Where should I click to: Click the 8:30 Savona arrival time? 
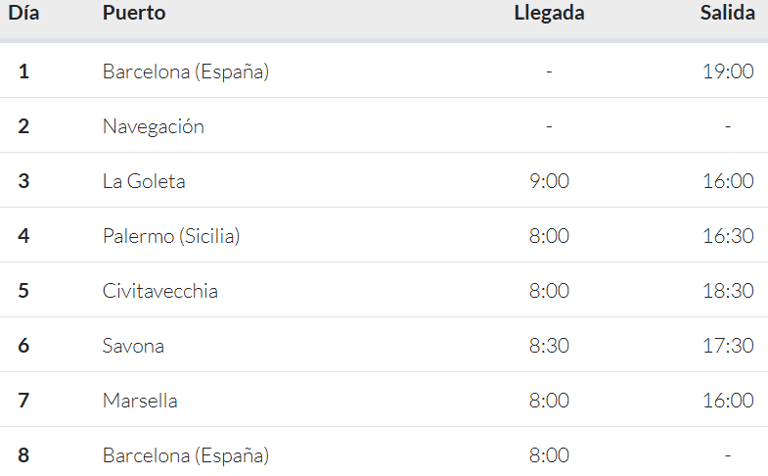[x=549, y=346]
